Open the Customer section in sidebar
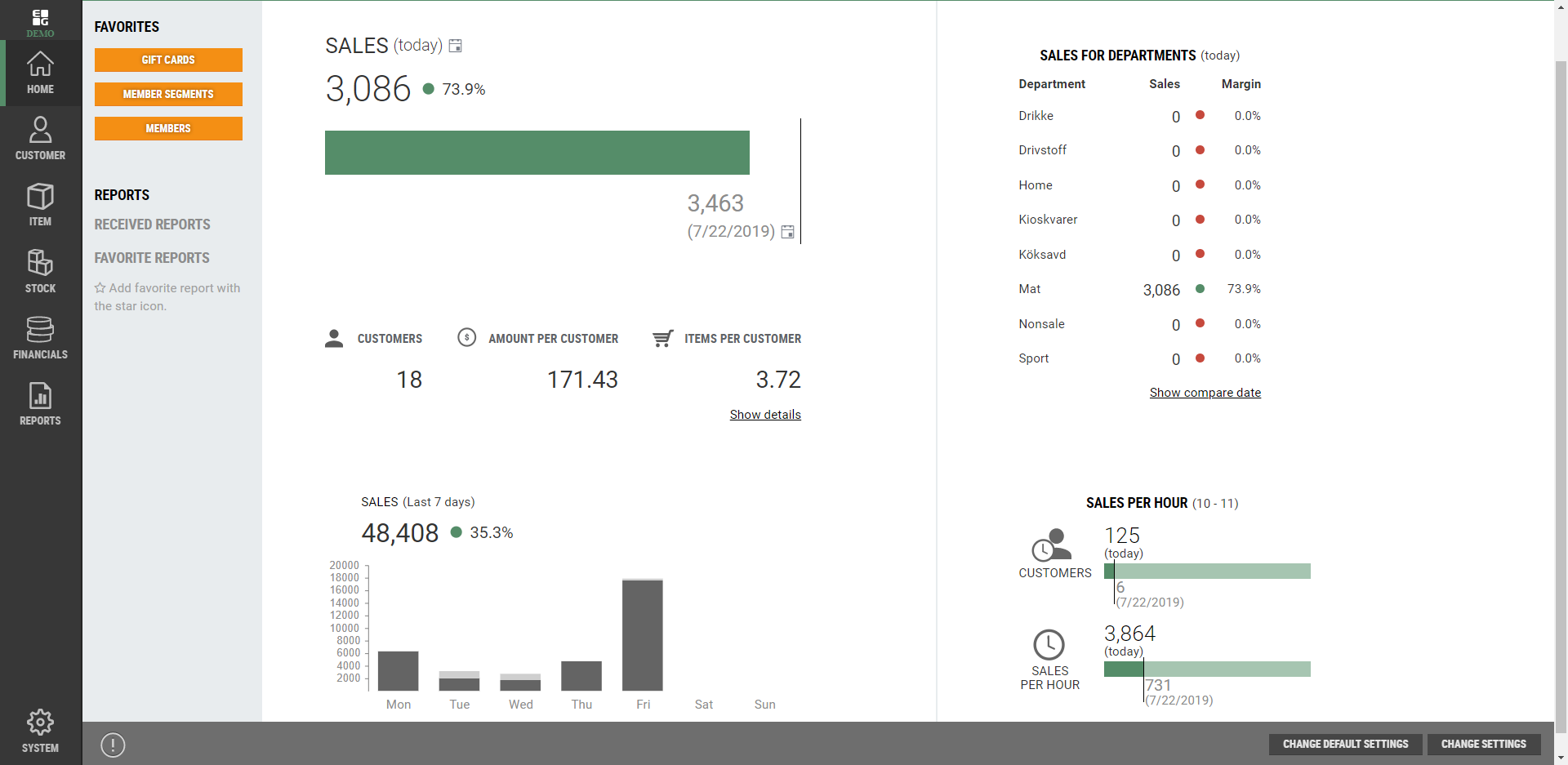This screenshot has width=1568, height=765. click(x=40, y=138)
